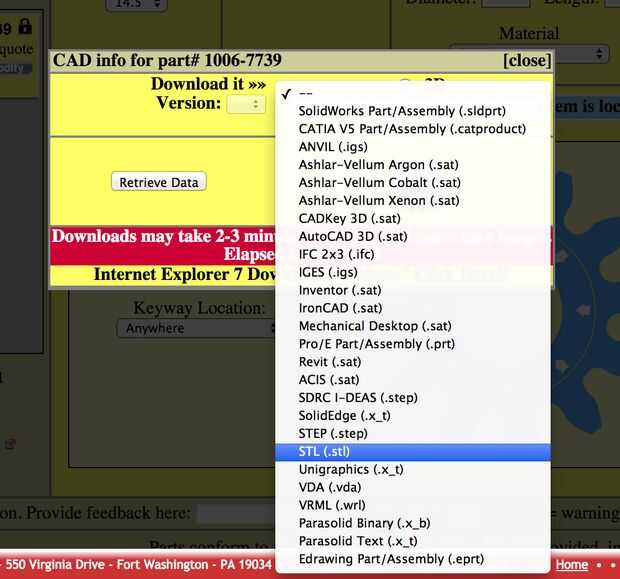Choose STEP (.step) format
The image size is (620, 579).
(412, 433)
